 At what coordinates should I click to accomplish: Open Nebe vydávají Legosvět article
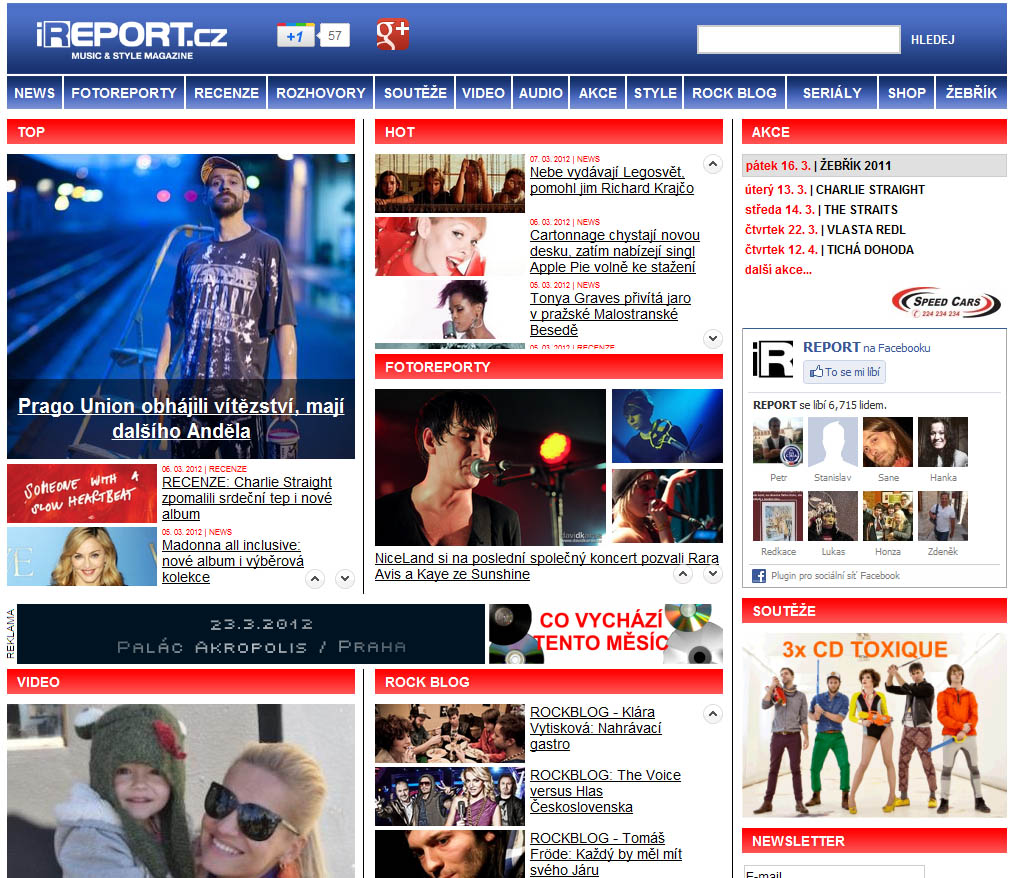coord(612,180)
